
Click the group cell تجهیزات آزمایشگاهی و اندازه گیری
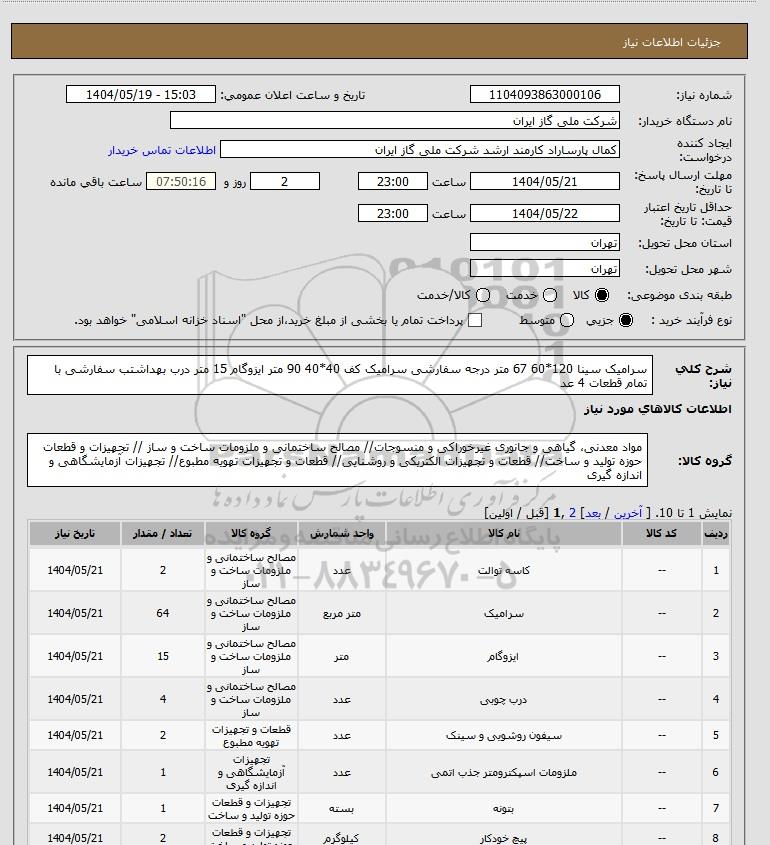point(251,772)
